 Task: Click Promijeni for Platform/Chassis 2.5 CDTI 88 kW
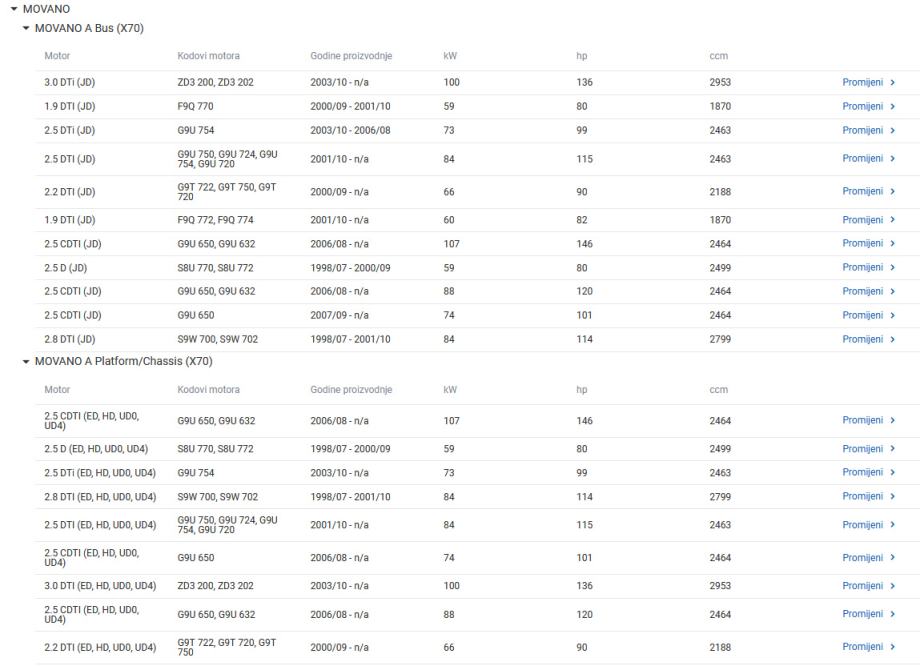pos(862,614)
